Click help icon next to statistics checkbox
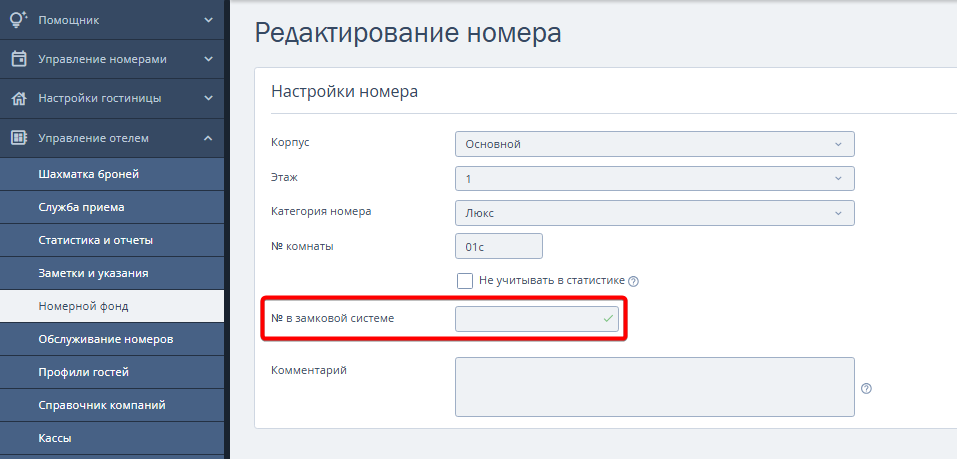 [x=634, y=281]
